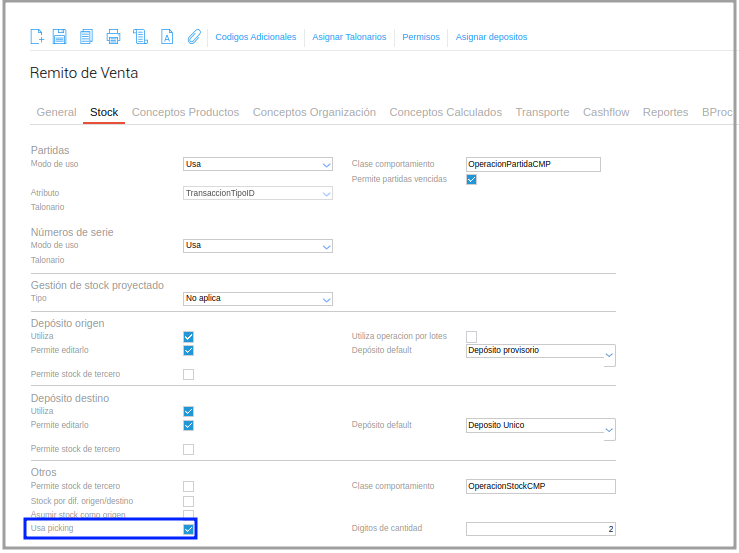
Task: Enable Utiliza operacion por lotes checkbox
Action: (471, 337)
